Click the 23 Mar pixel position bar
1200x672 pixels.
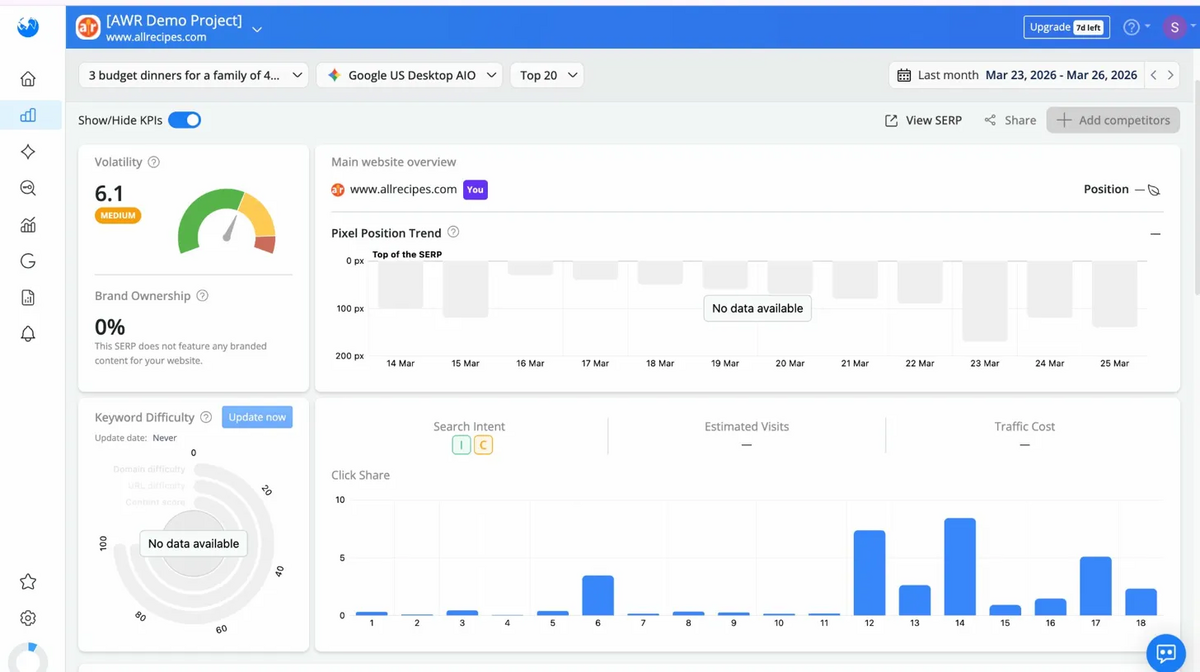pyautogui.click(x=984, y=301)
